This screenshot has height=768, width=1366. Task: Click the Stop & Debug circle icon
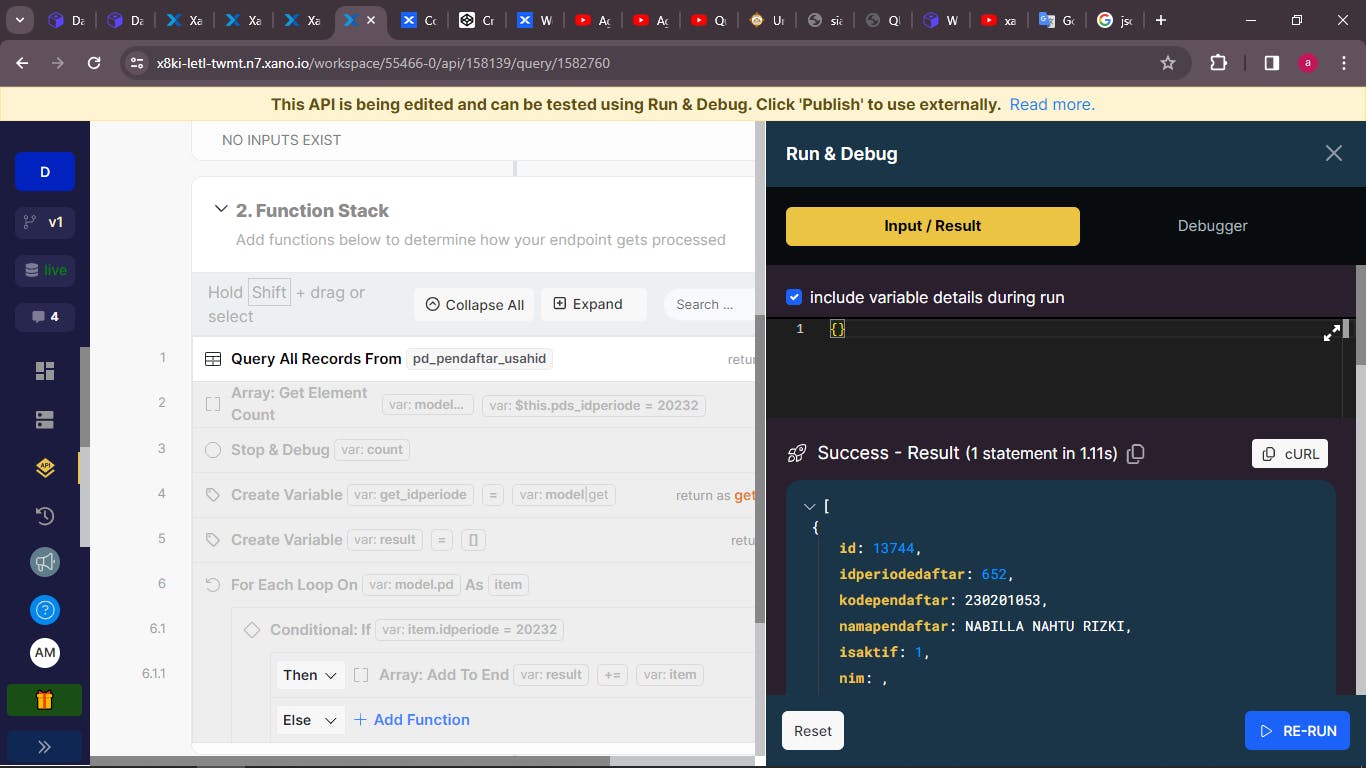tap(213, 450)
